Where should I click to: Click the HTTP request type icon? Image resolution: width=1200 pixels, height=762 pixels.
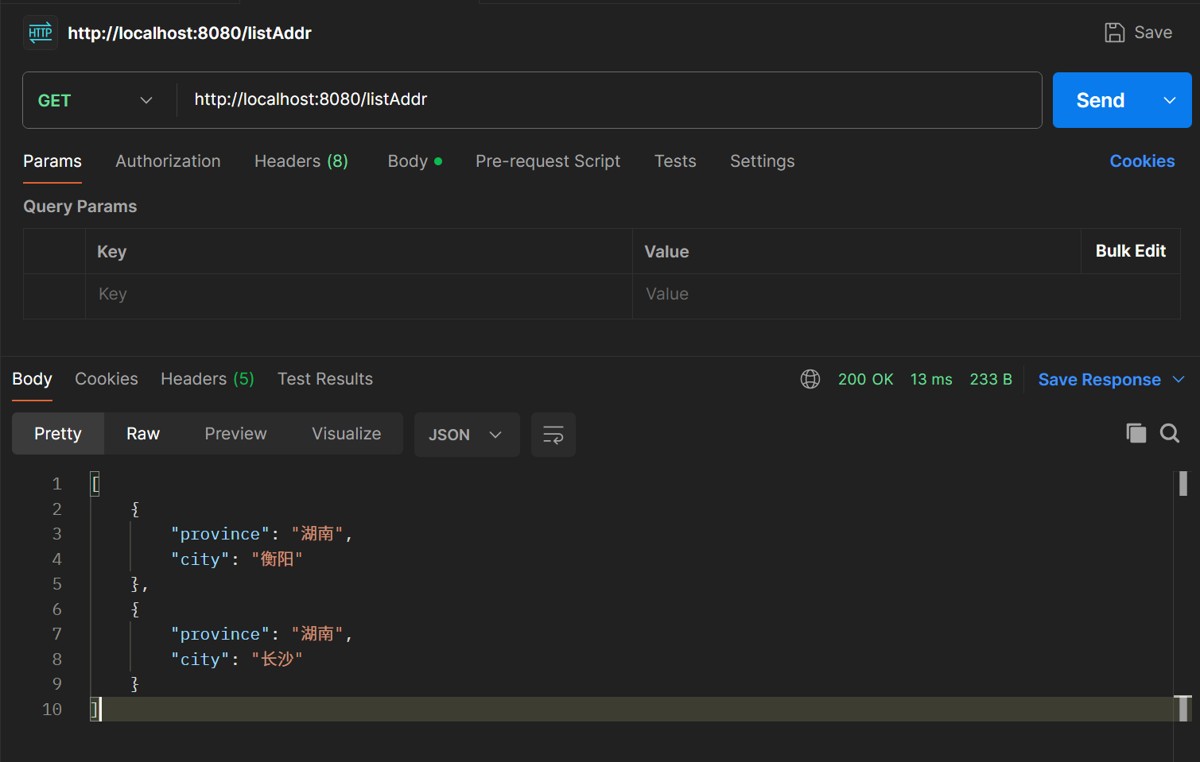40,33
